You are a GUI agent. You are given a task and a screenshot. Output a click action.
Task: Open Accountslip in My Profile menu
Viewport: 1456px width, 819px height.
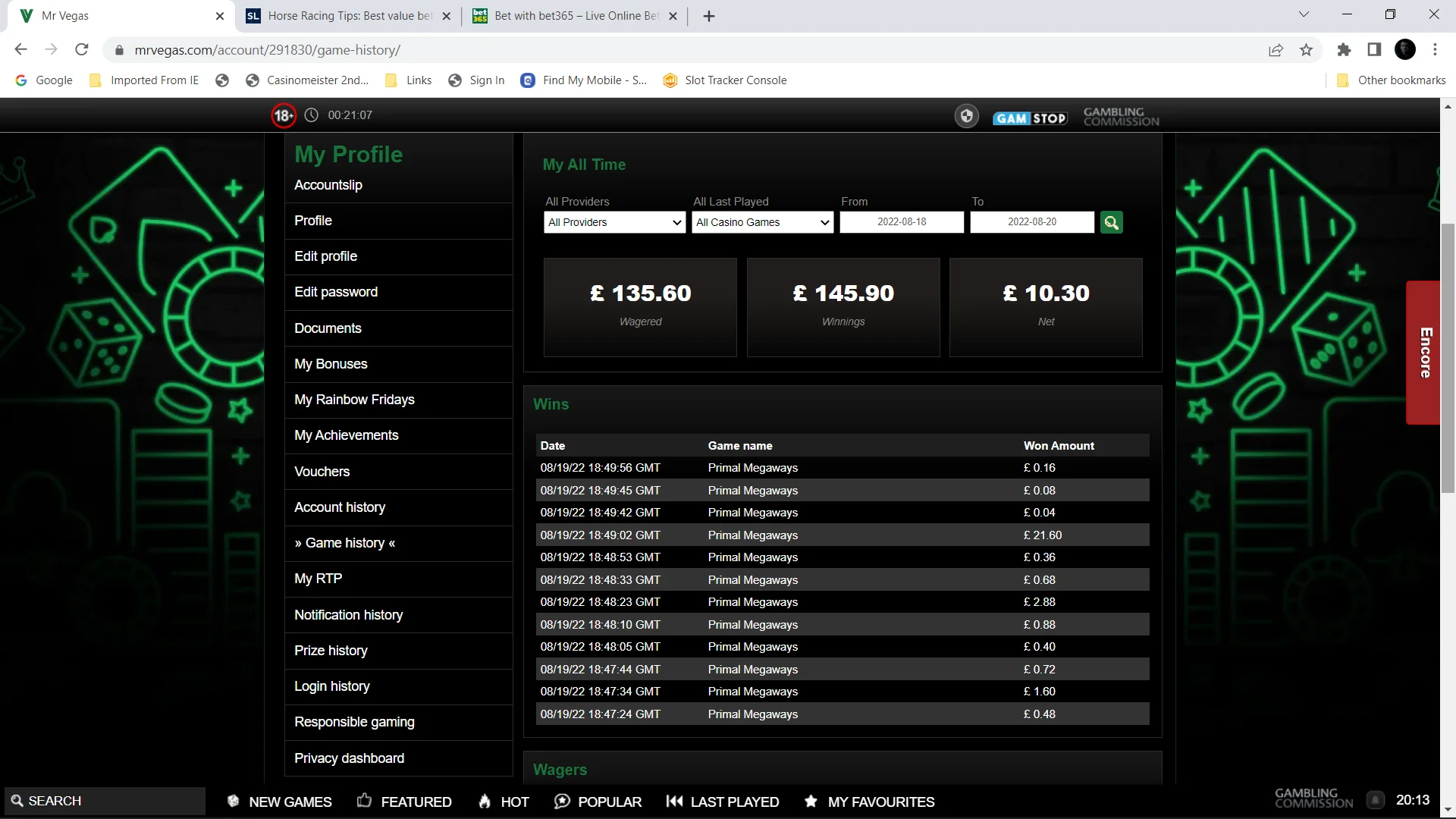328,185
